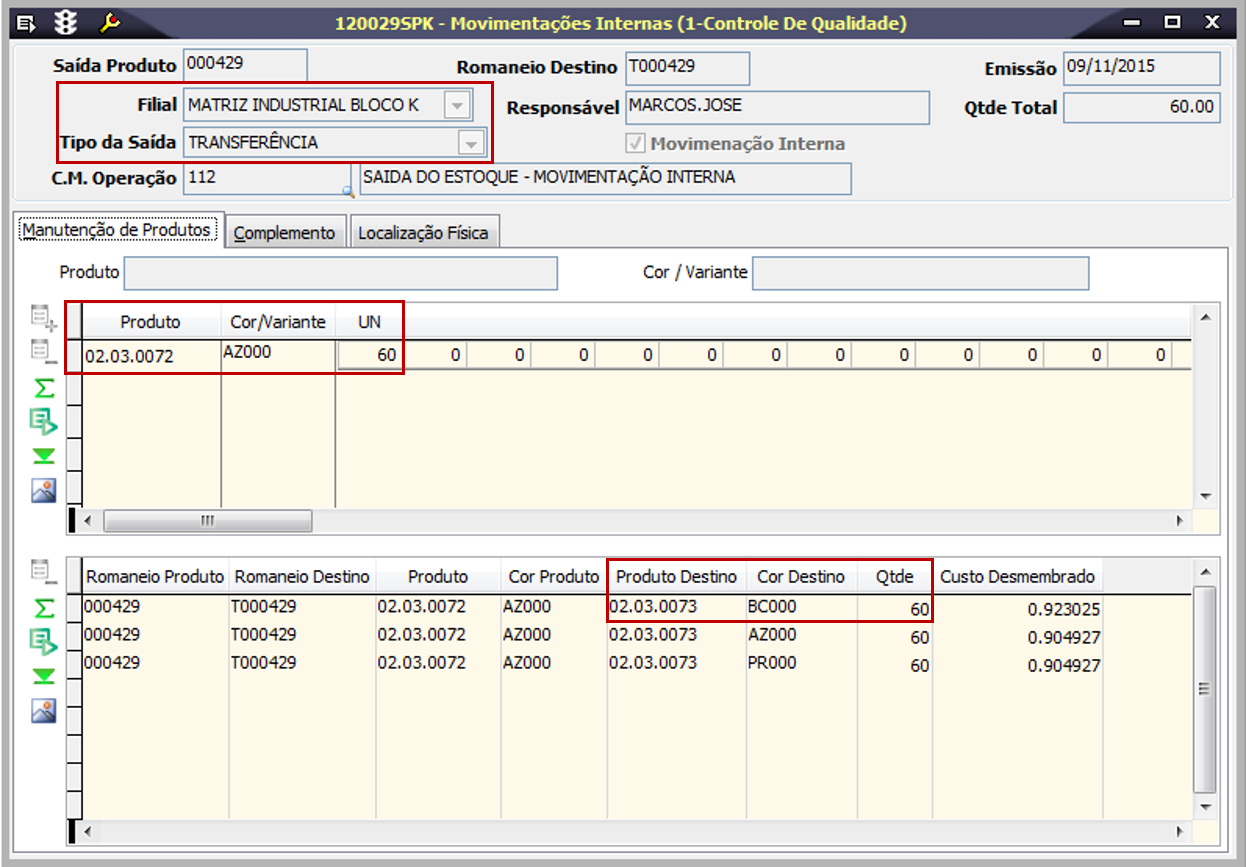Click the traffic light icon in title bar
Image resolution: width=1246 pixels, height=867 pixels.
point(67,22)
